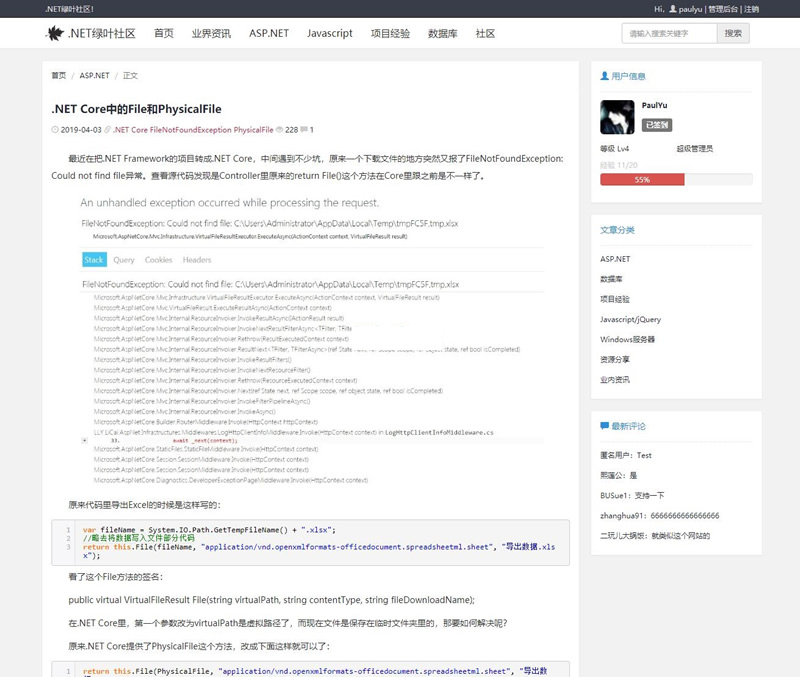Open the 业界资讯 nav item
The height and width of the screenshot is (677, 800).
click(x=211, y=33)
